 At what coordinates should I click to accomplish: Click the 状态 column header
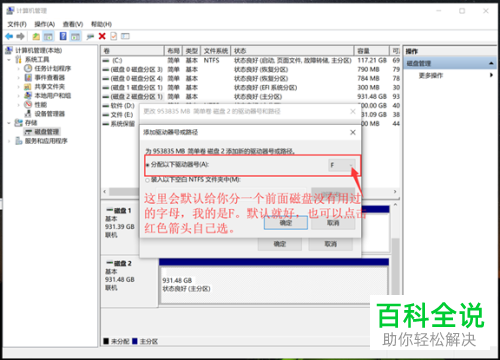[x=292, y=51]
